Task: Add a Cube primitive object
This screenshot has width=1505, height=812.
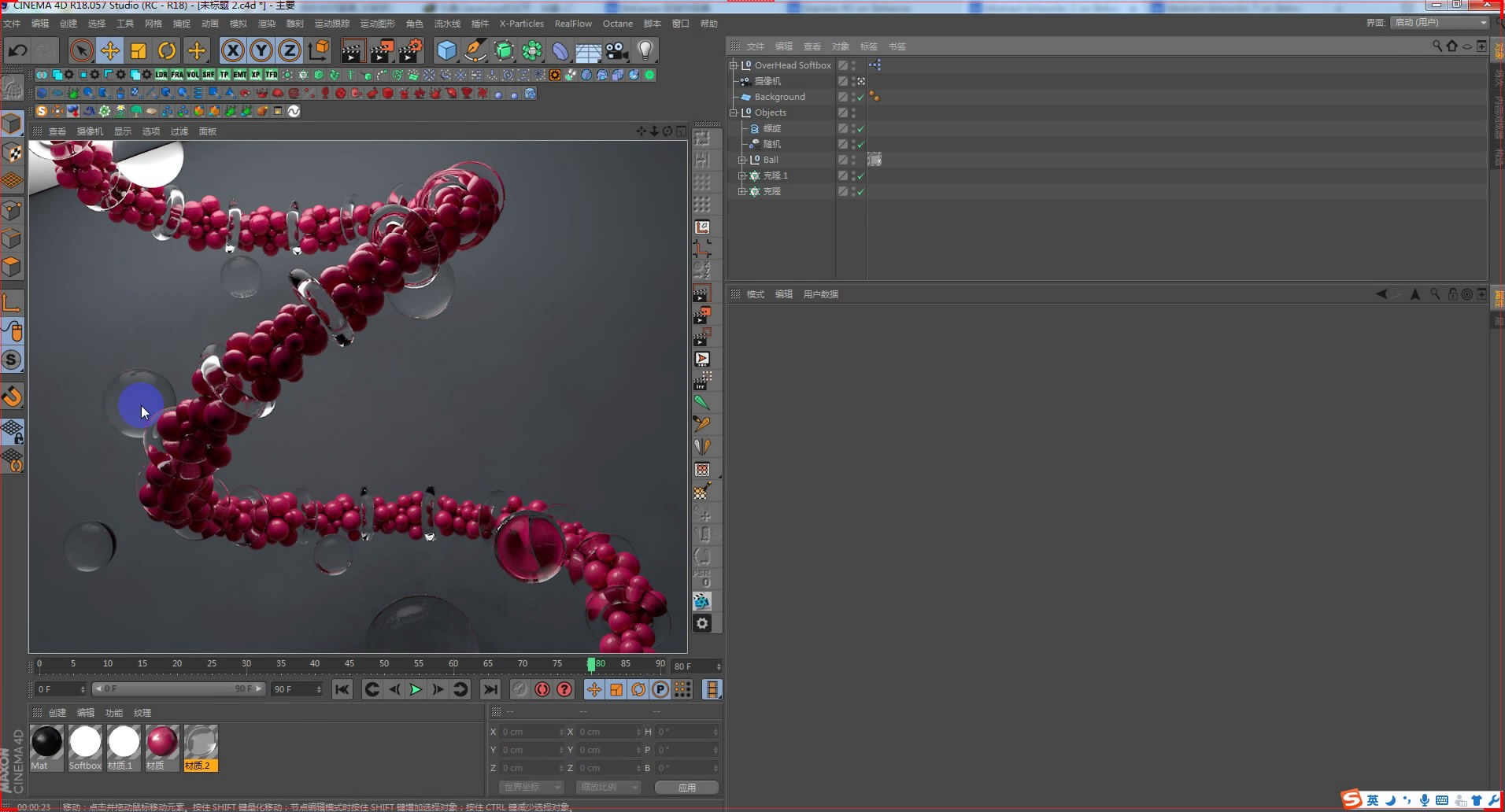Action: point(446,51)
